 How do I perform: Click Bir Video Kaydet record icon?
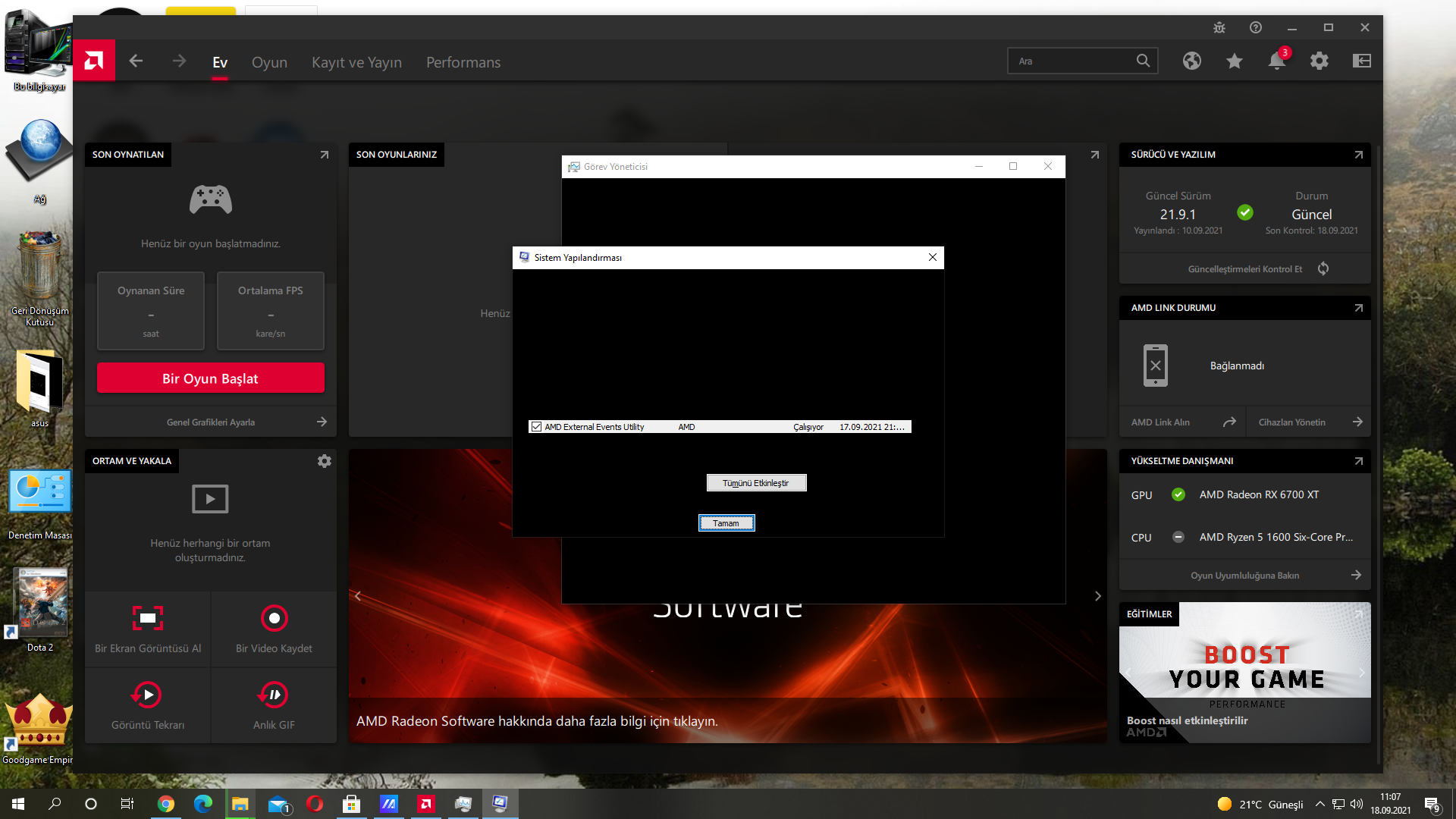click(274, 618)
